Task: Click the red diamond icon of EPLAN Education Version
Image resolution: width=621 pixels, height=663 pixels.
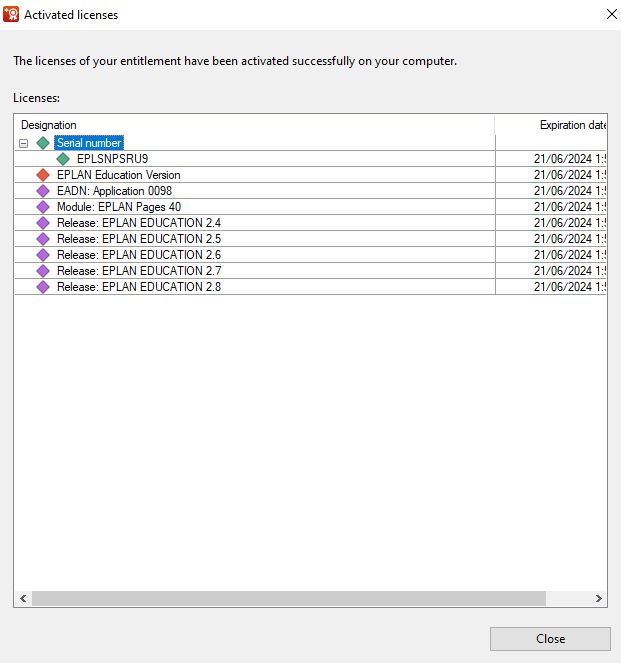Action: coord(43,175)
